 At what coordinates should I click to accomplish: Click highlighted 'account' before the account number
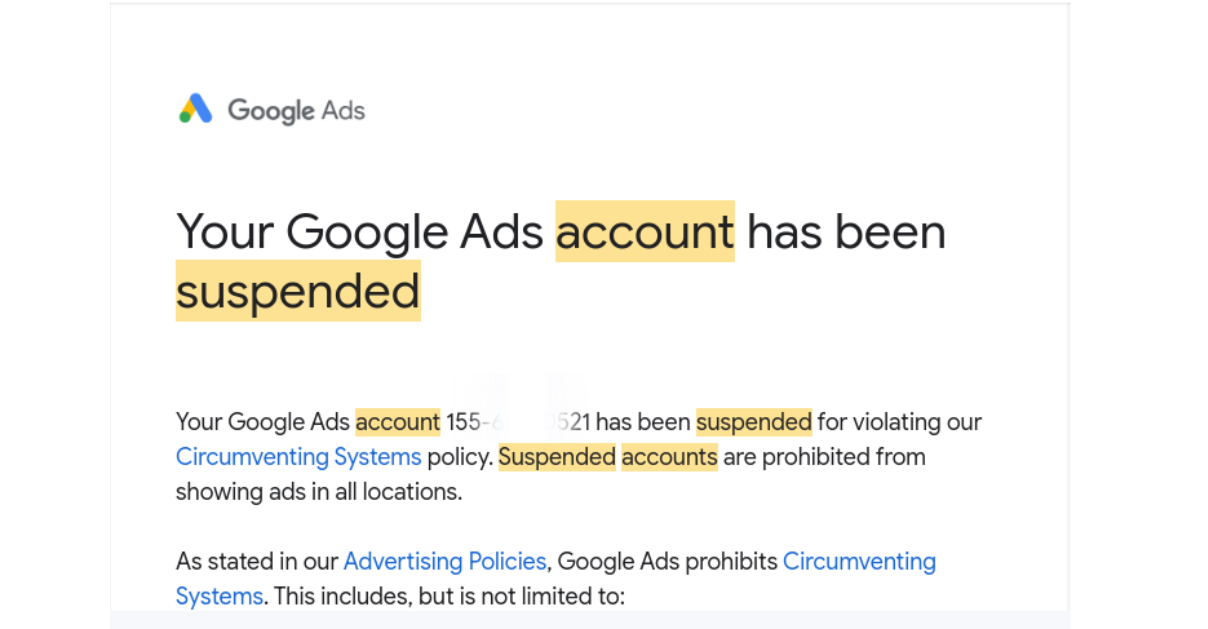(397, 422)
